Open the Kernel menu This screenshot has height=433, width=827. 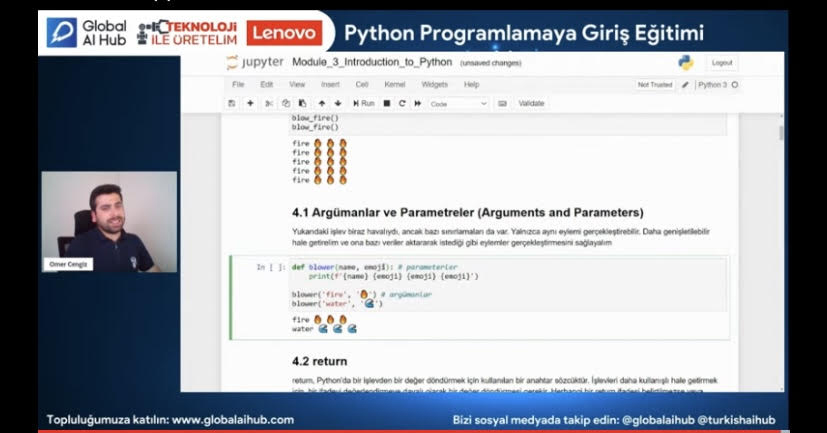(x=395, y=85)
